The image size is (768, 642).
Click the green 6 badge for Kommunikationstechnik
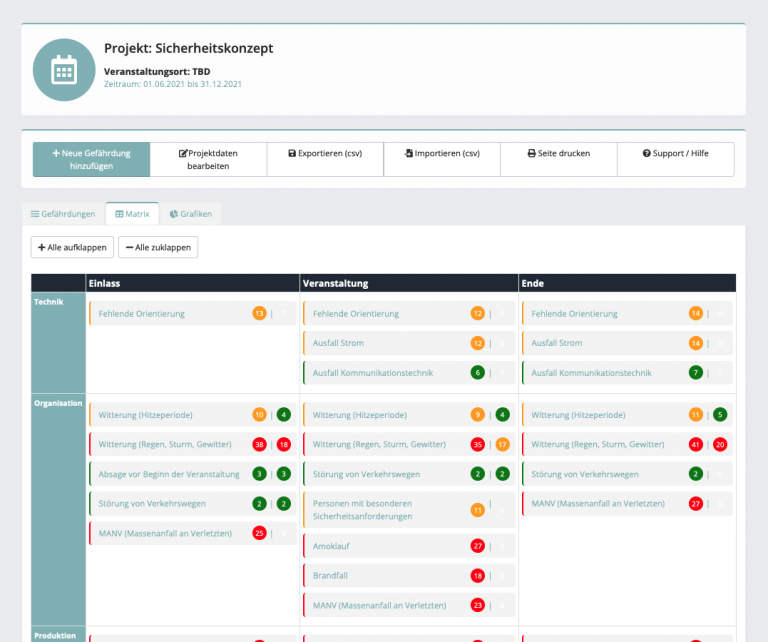[x=478, y=373]
